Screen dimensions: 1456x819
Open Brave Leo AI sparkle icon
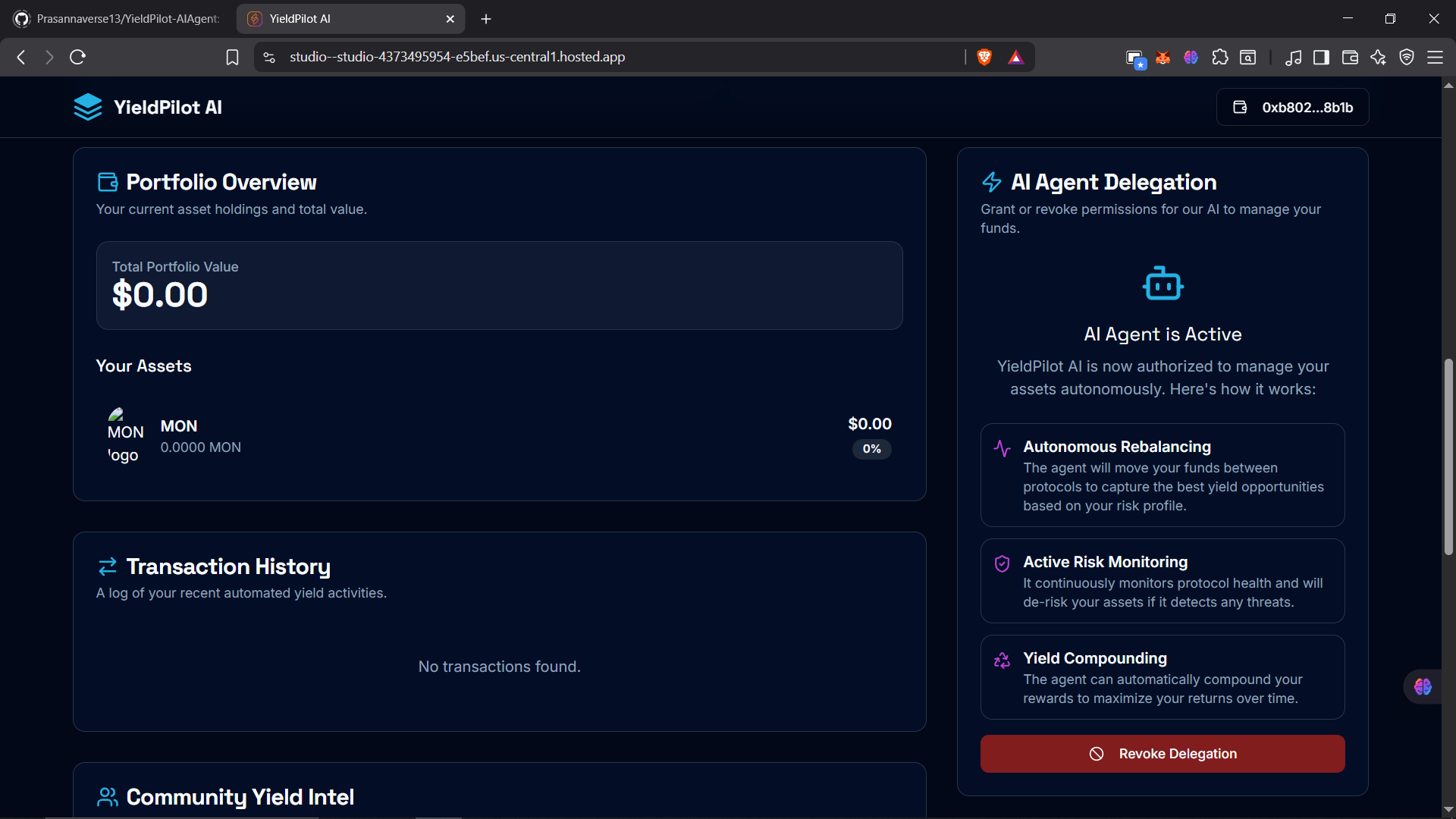coord(1378,57)
